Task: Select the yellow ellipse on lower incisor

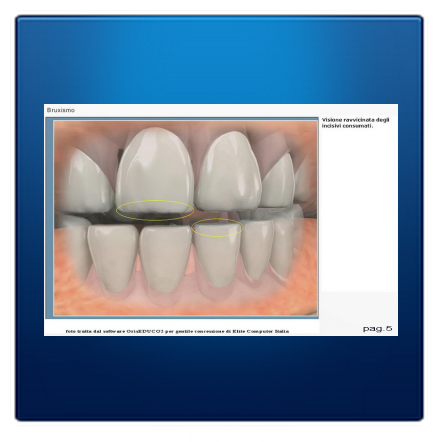Action: [x=217, y=228]
